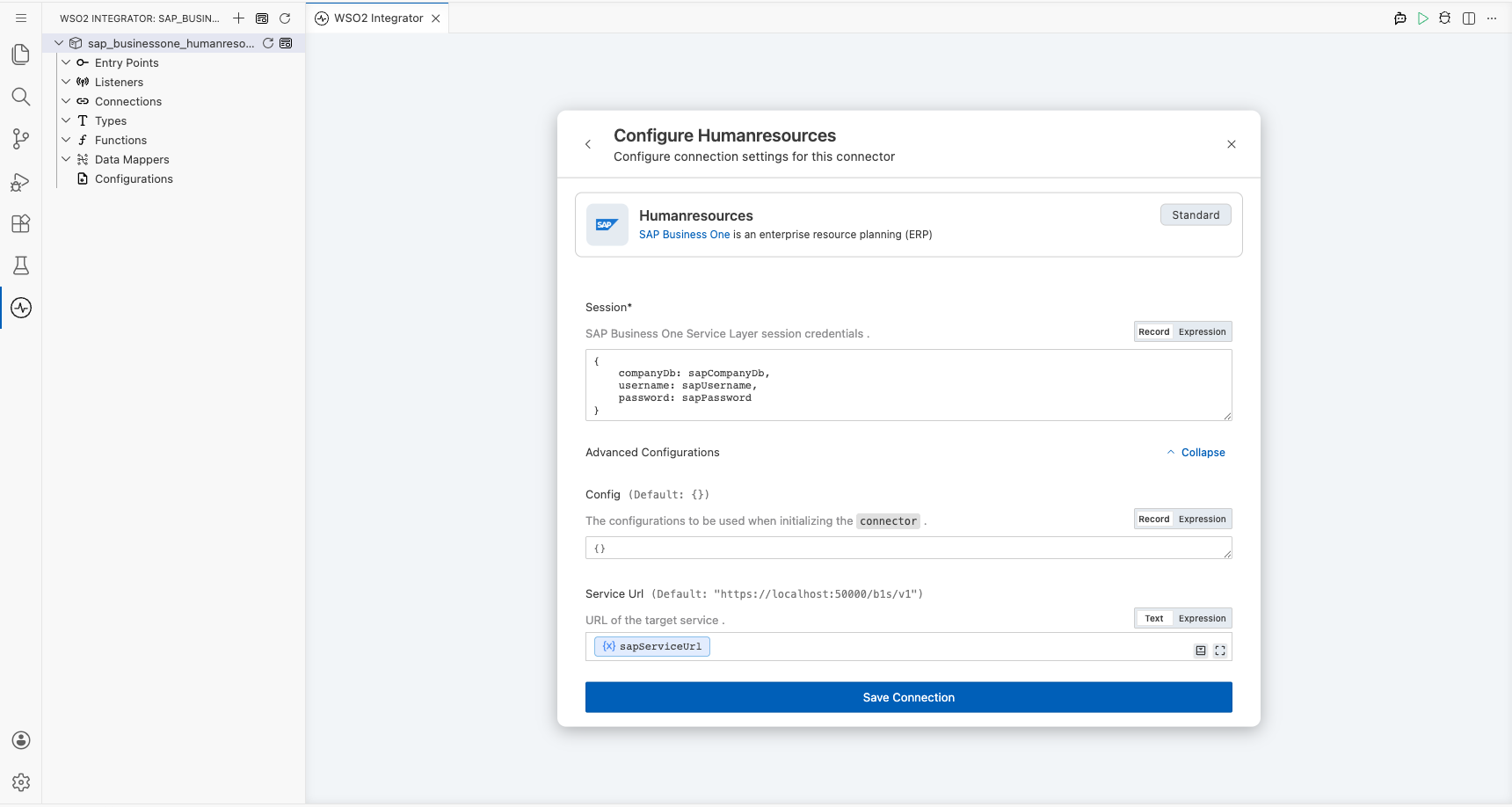Collapse the Listeners node
1512x807 pixels.
click(x=66, y=82)
